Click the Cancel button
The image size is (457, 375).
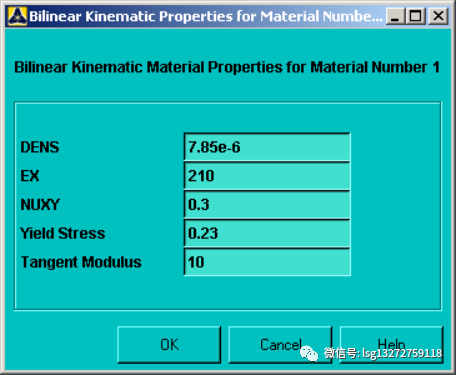280,345
